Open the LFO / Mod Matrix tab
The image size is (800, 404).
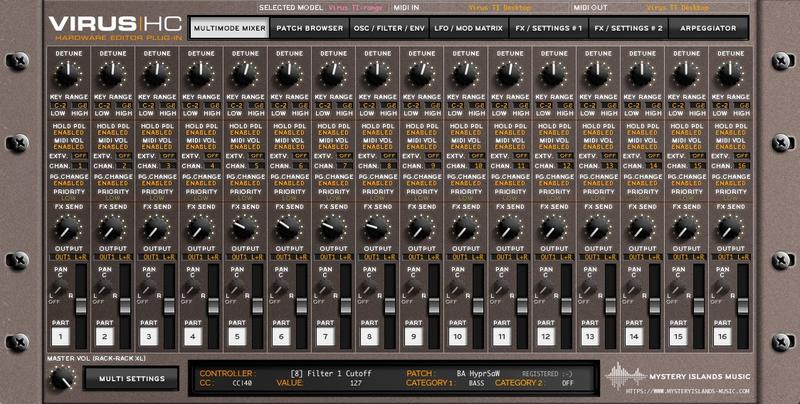pos(469,29)
